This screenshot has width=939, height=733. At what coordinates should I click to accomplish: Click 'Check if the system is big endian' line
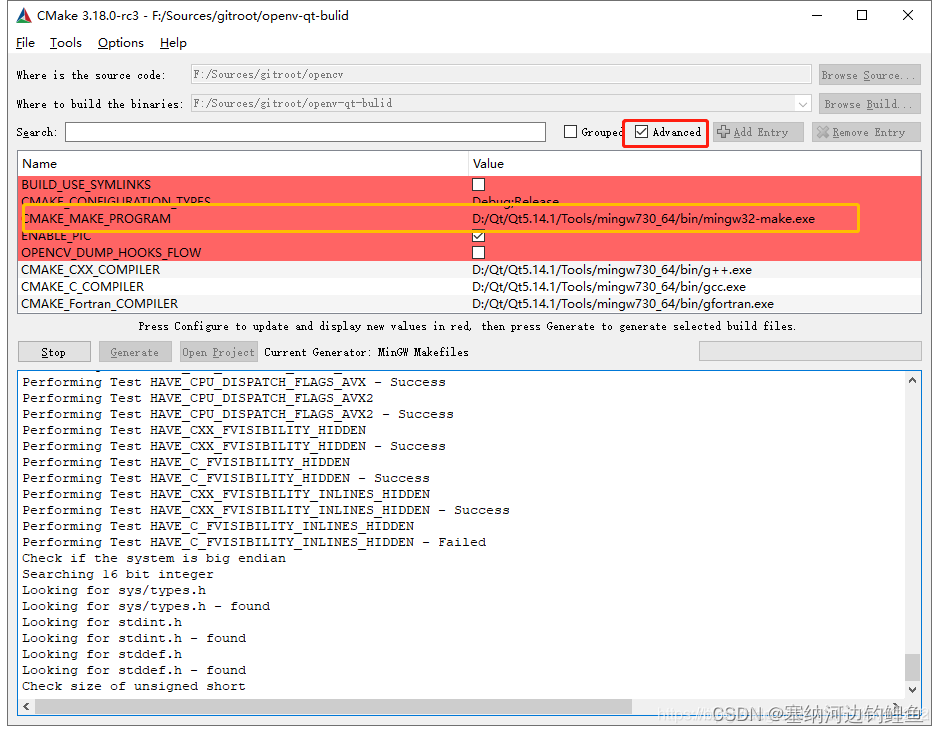(154, 558)
